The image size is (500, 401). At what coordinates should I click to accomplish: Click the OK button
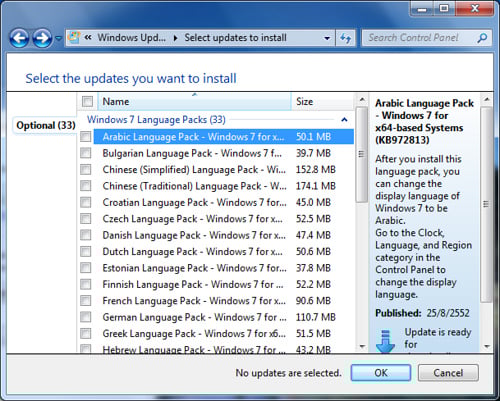pyautogui.click(x=381, y=372)
